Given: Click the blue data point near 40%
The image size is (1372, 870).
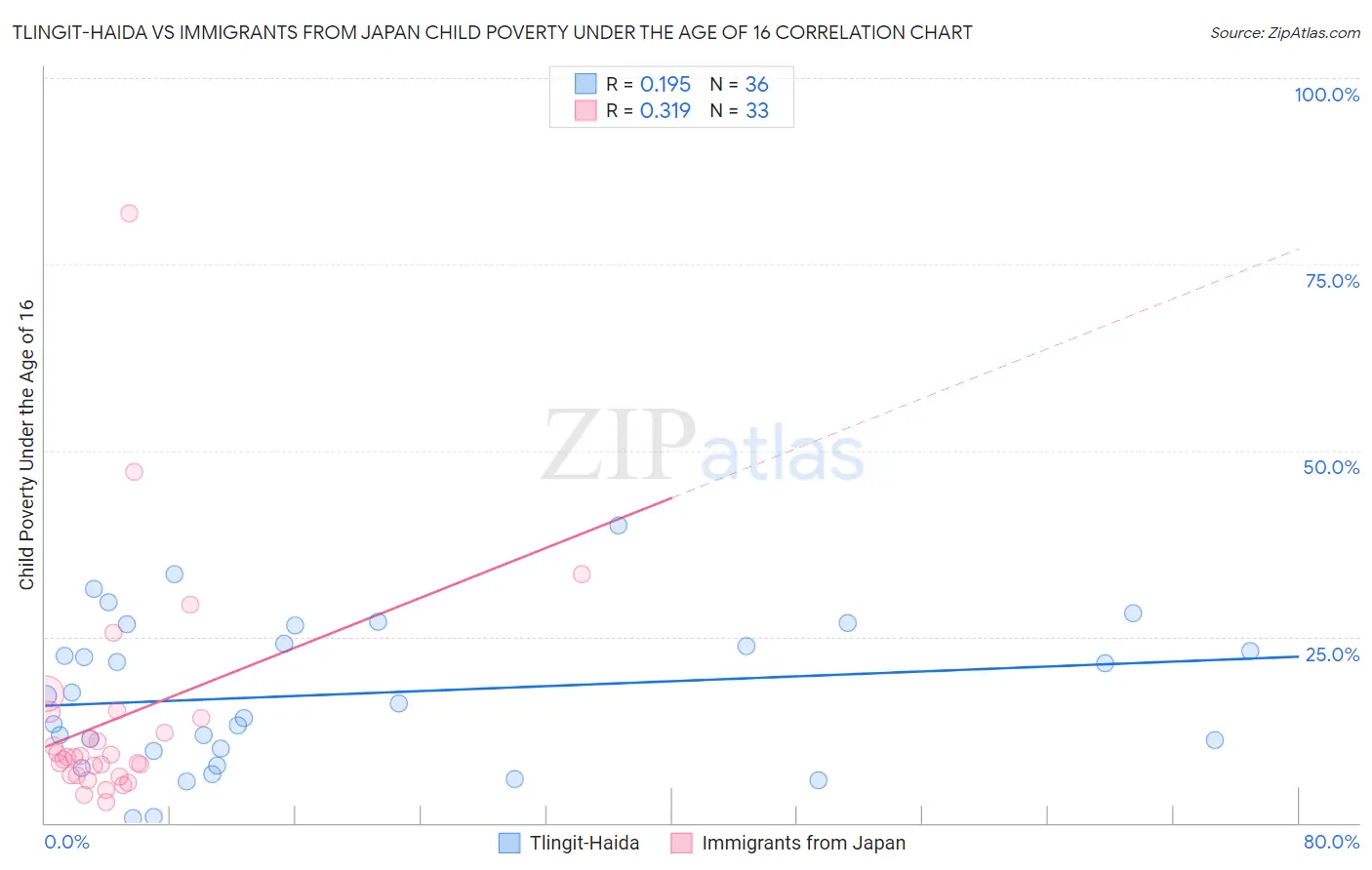Looking at the screenshot, I should tap(619, 525).
